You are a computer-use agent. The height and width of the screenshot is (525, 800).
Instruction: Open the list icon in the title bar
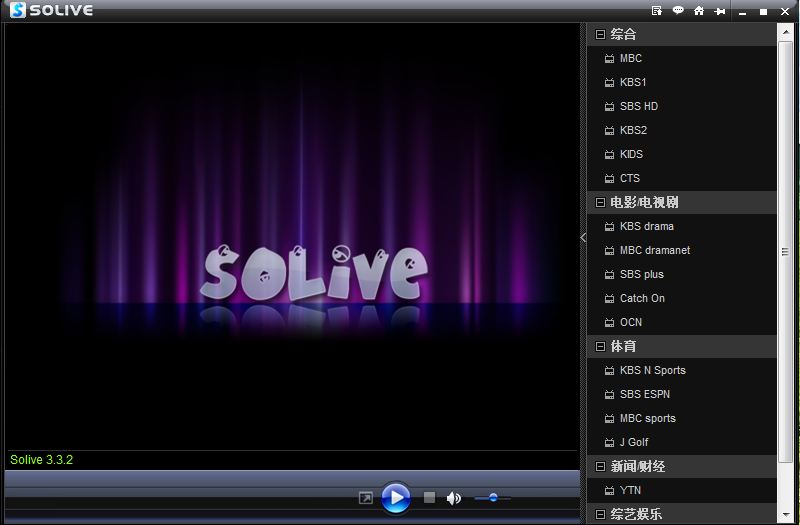pos(657,11)
